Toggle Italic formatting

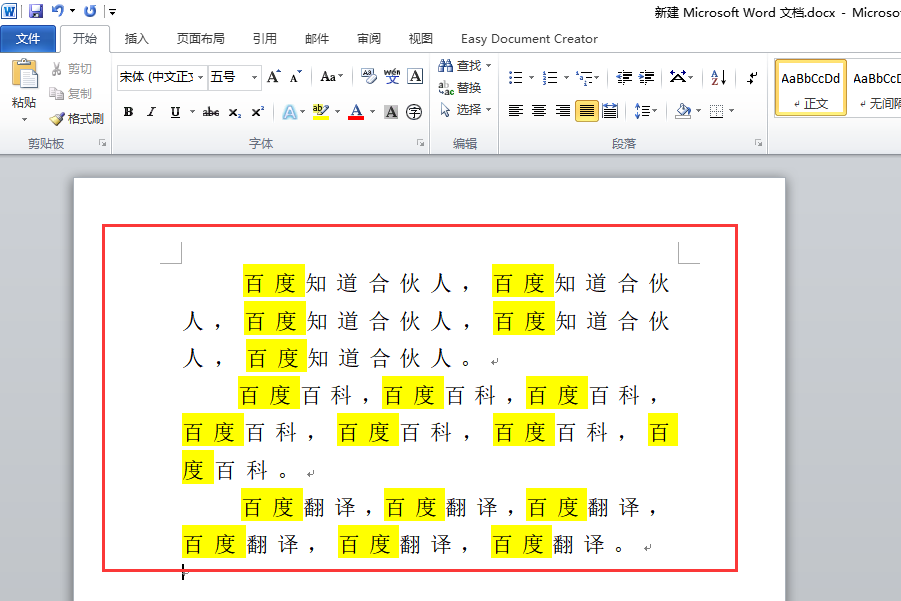[x=151, y=112]
